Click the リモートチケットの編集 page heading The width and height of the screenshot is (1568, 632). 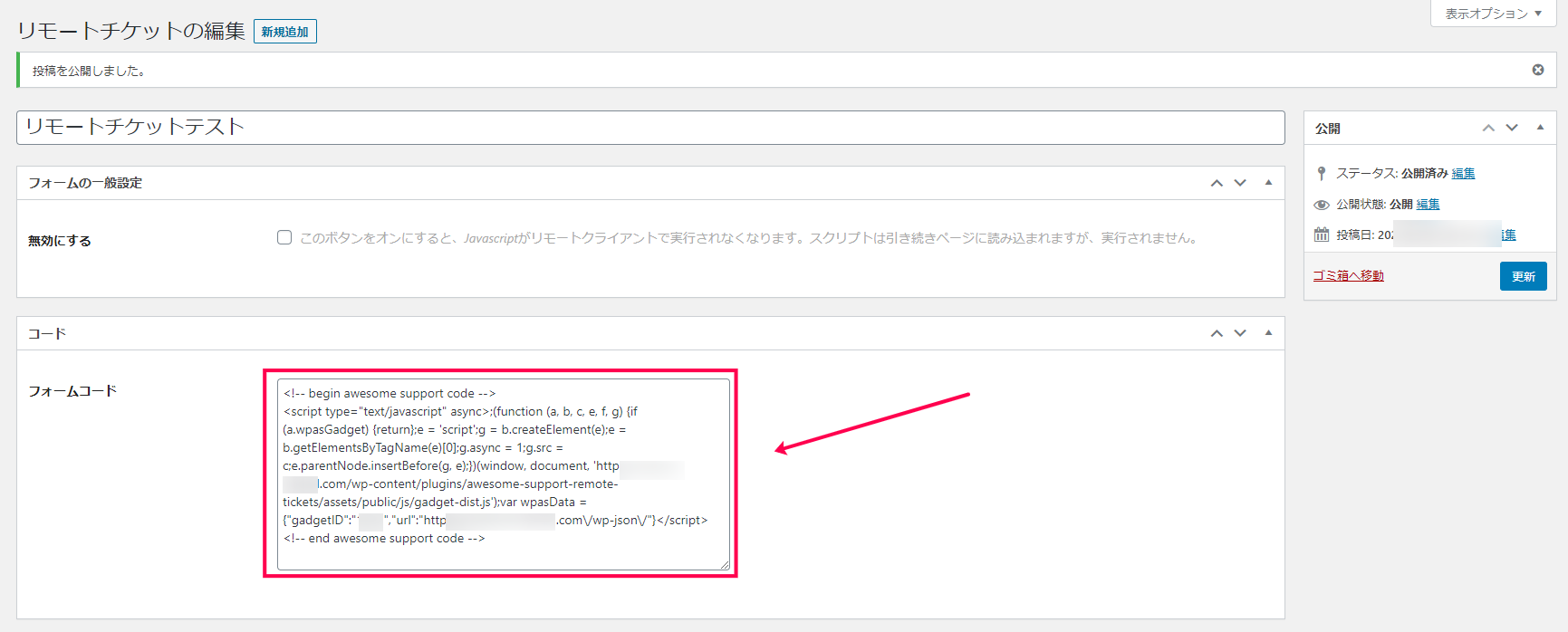coord(131,31)
